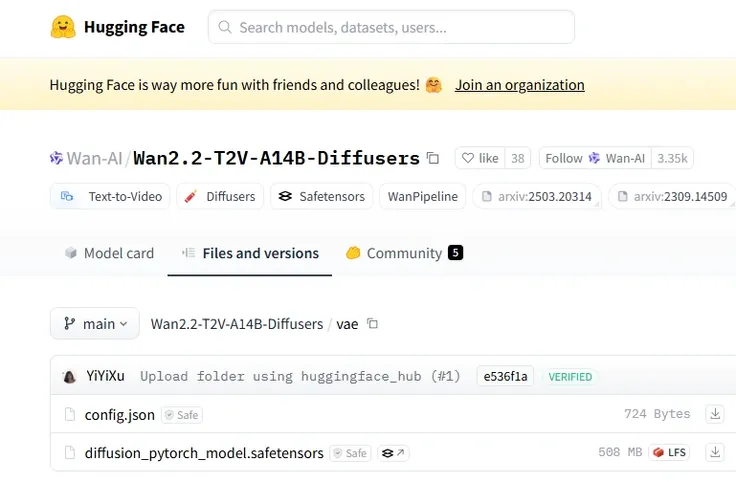Open Join an organization link
This screenshot has height=482, width=736.
click(520, 85)
